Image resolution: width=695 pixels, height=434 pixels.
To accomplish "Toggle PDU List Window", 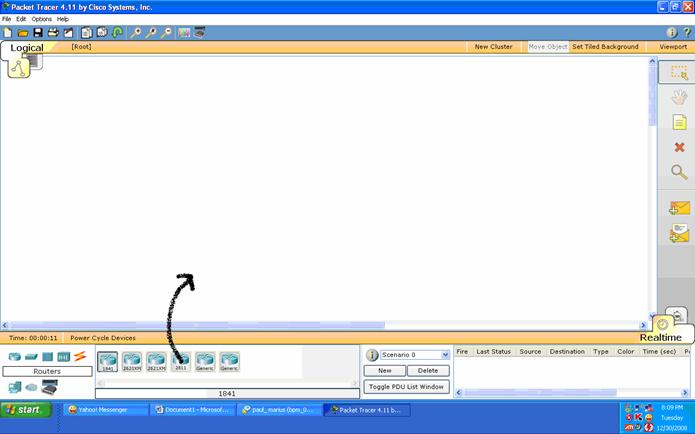I will [x=406, y=386].
